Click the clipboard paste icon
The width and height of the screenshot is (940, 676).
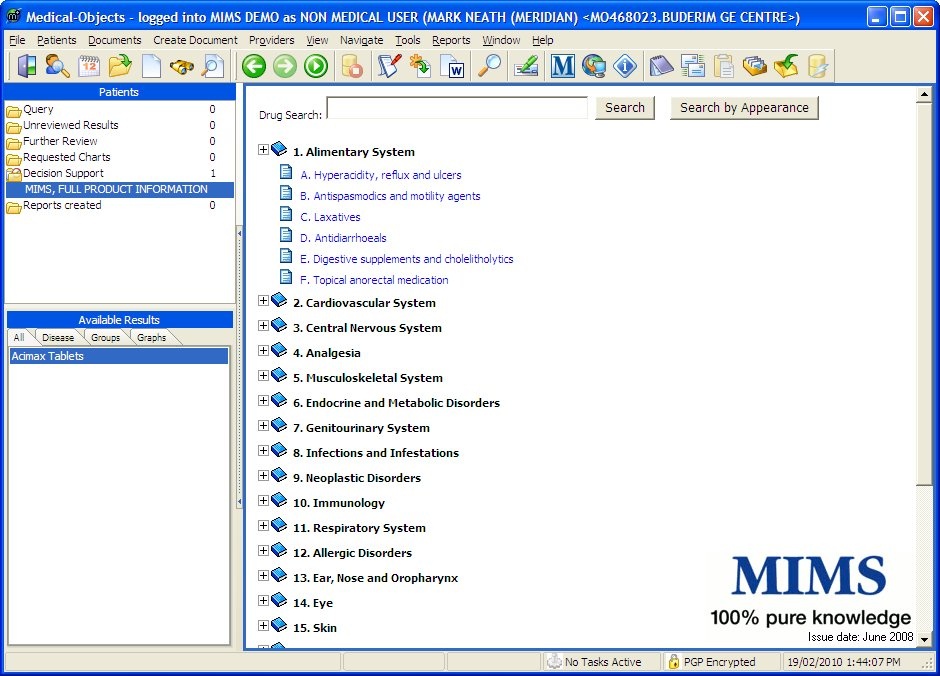724,66
